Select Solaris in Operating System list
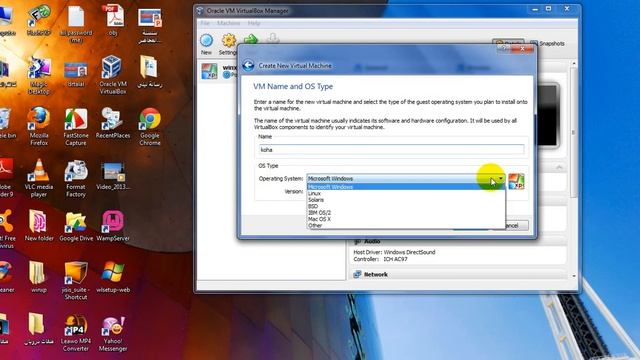 (406, 200)
